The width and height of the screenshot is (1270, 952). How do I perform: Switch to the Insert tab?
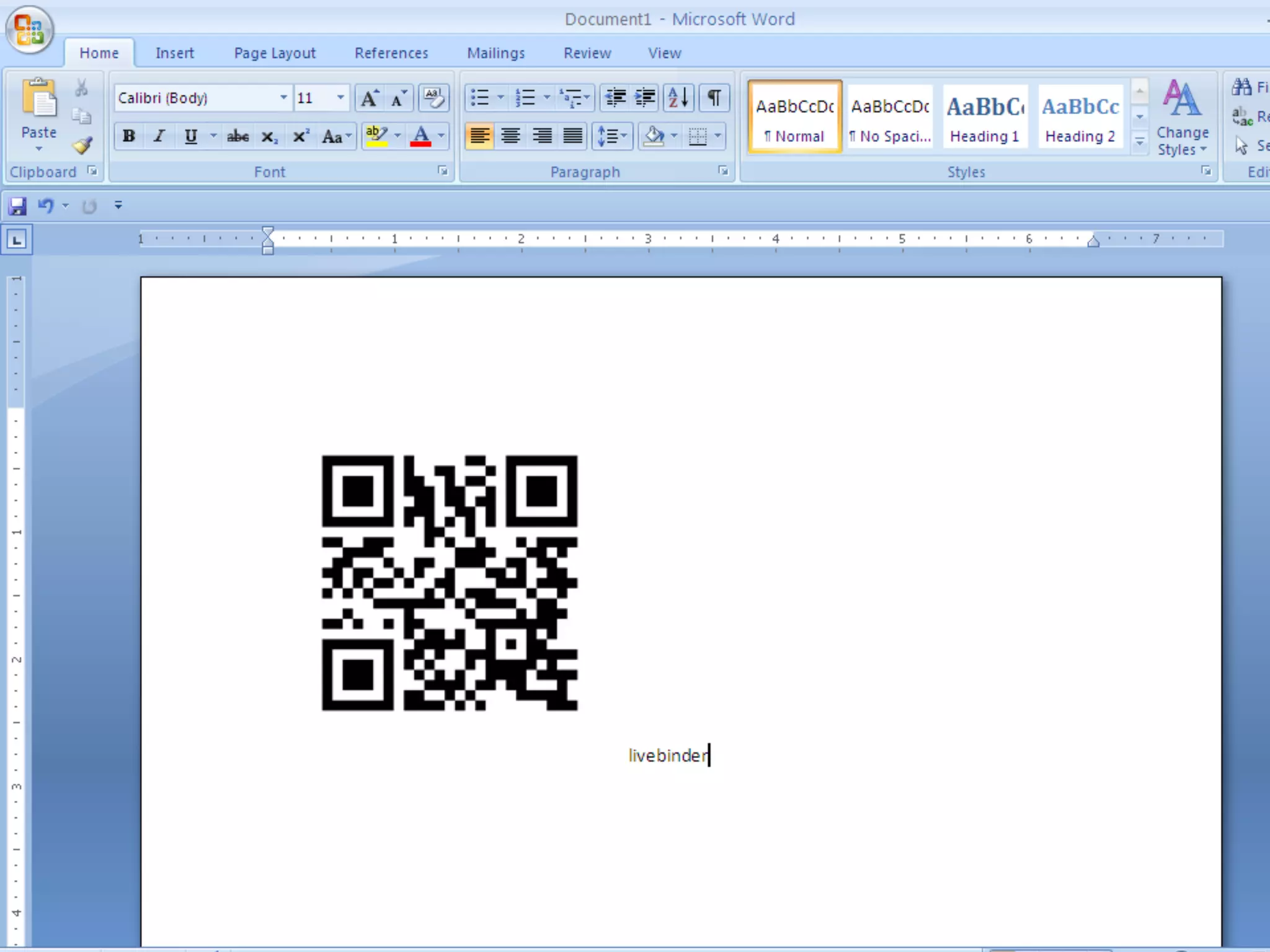174,53
